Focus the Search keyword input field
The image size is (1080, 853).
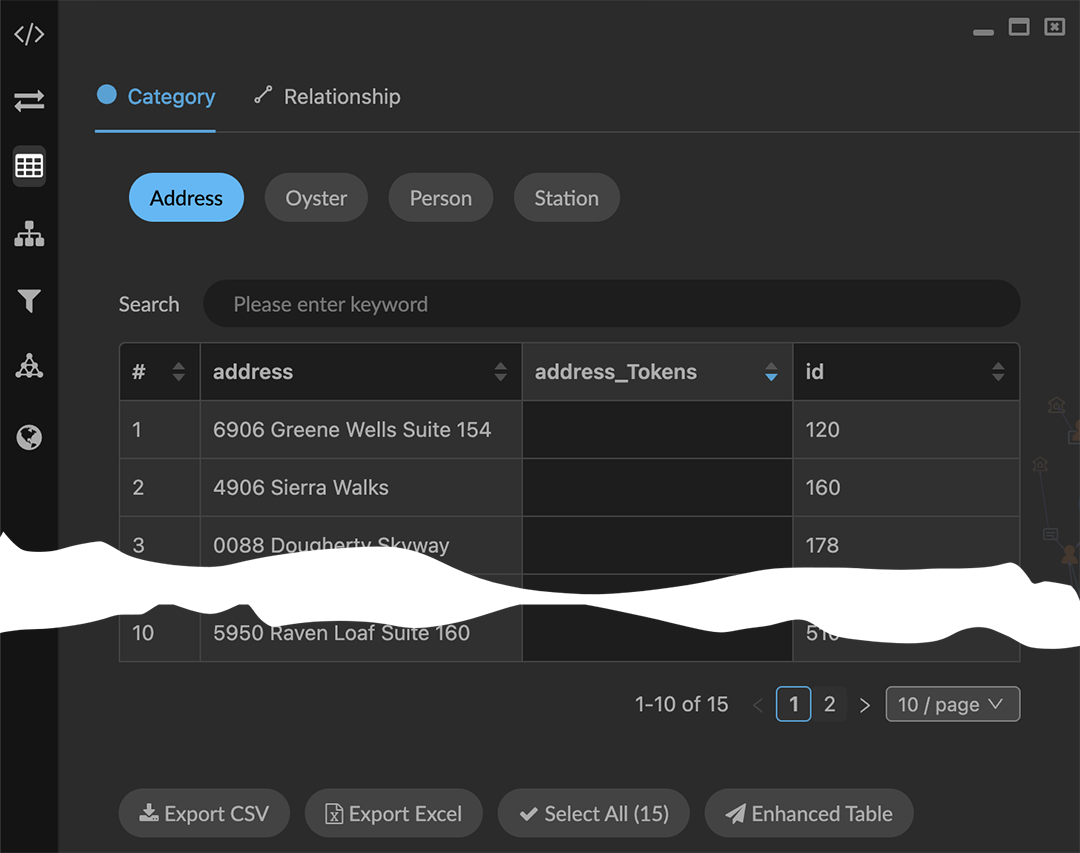coord(610,304)
